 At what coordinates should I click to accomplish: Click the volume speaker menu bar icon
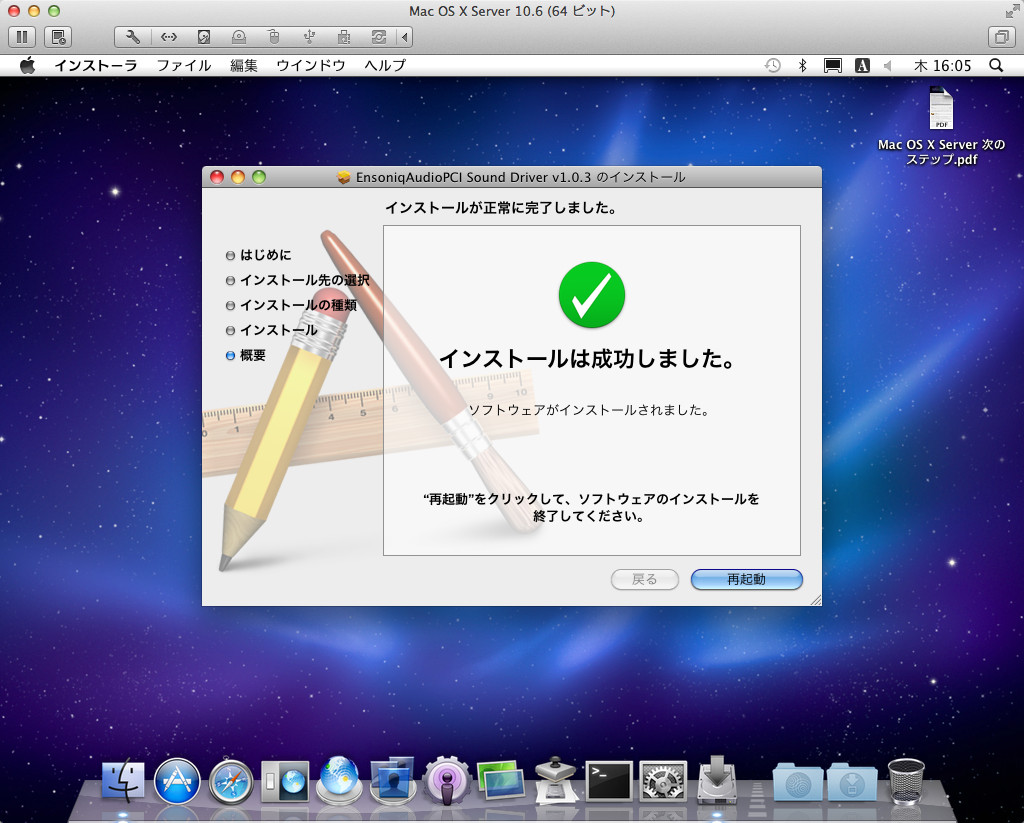point(888,65)
